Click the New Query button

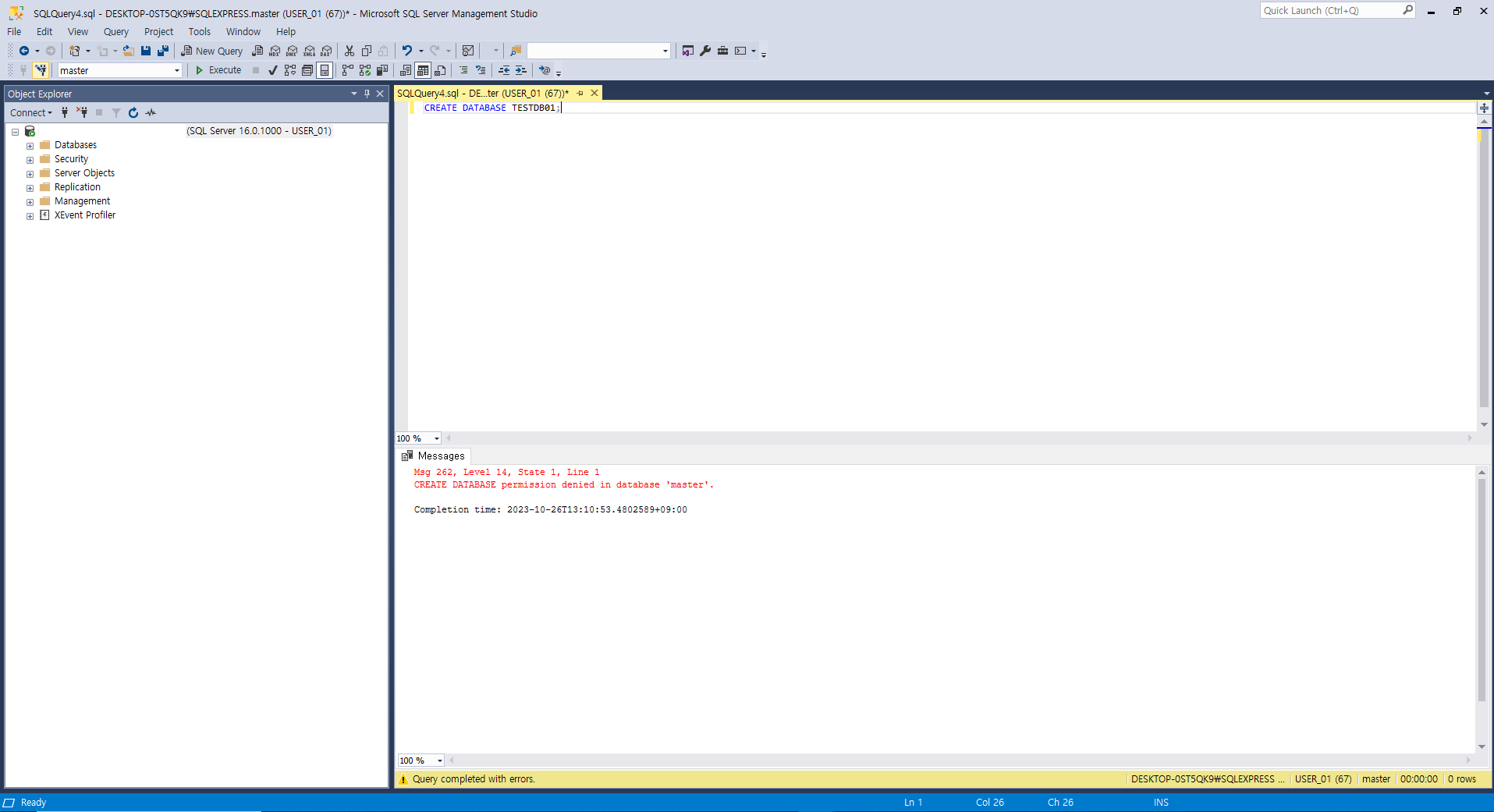[212, 51]
